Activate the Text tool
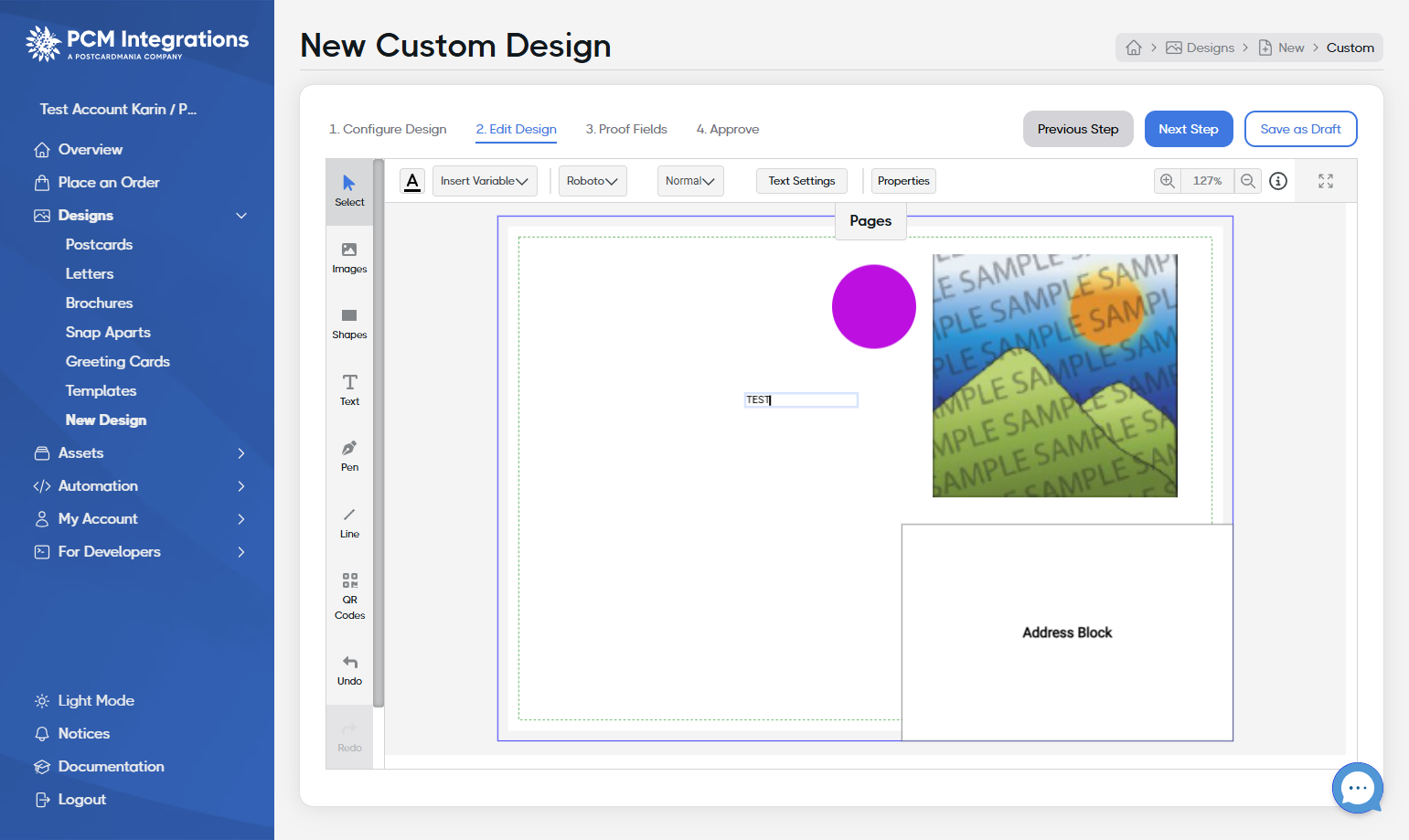1409x840 pixels. [349, 390]
